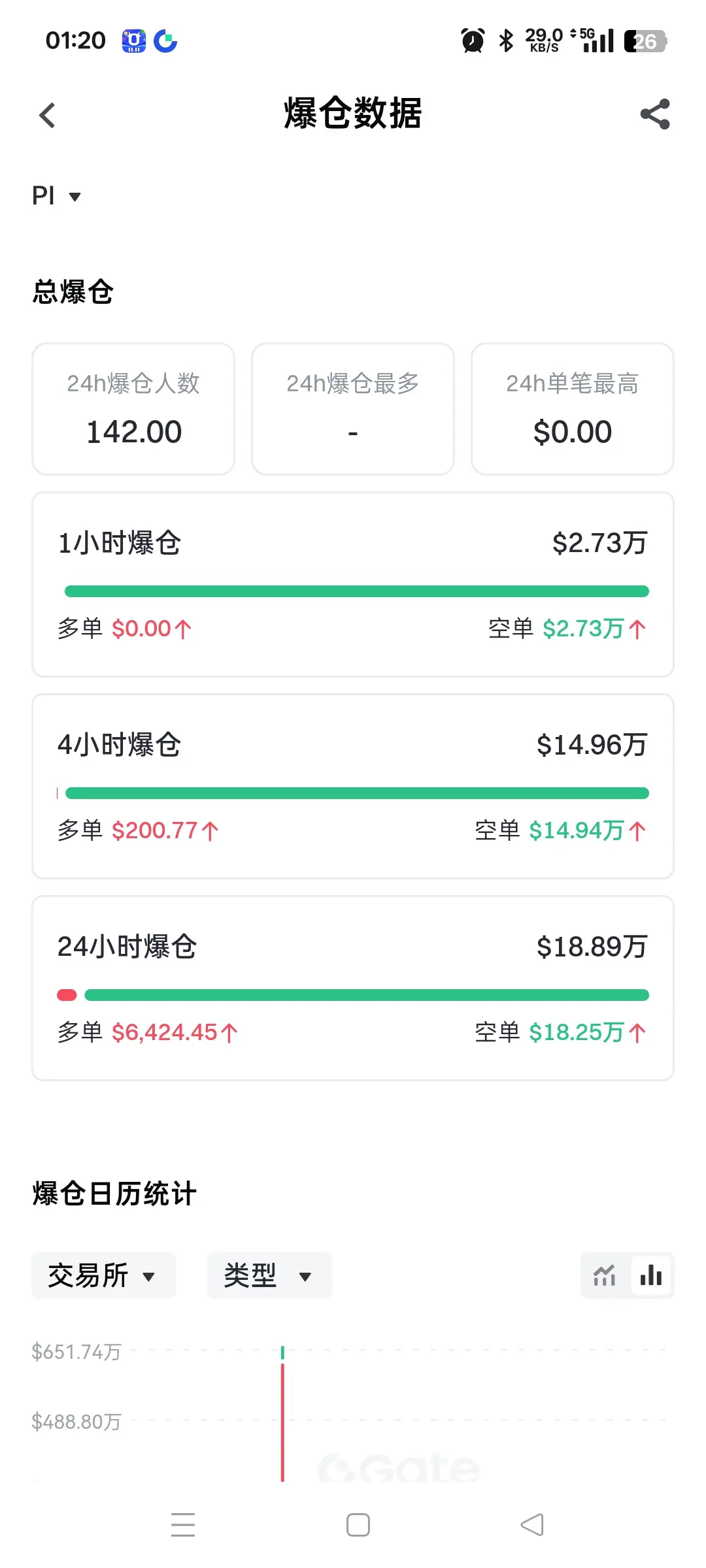Tap the red bar in liquidation calendar chart
This screenshot has height=1568, width=706.
(282, 1424)
